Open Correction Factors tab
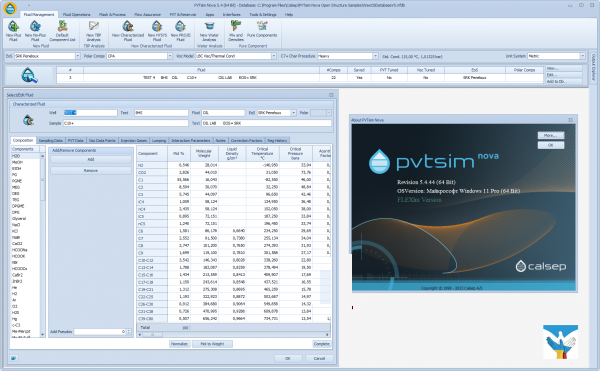 tap(246, 141)
